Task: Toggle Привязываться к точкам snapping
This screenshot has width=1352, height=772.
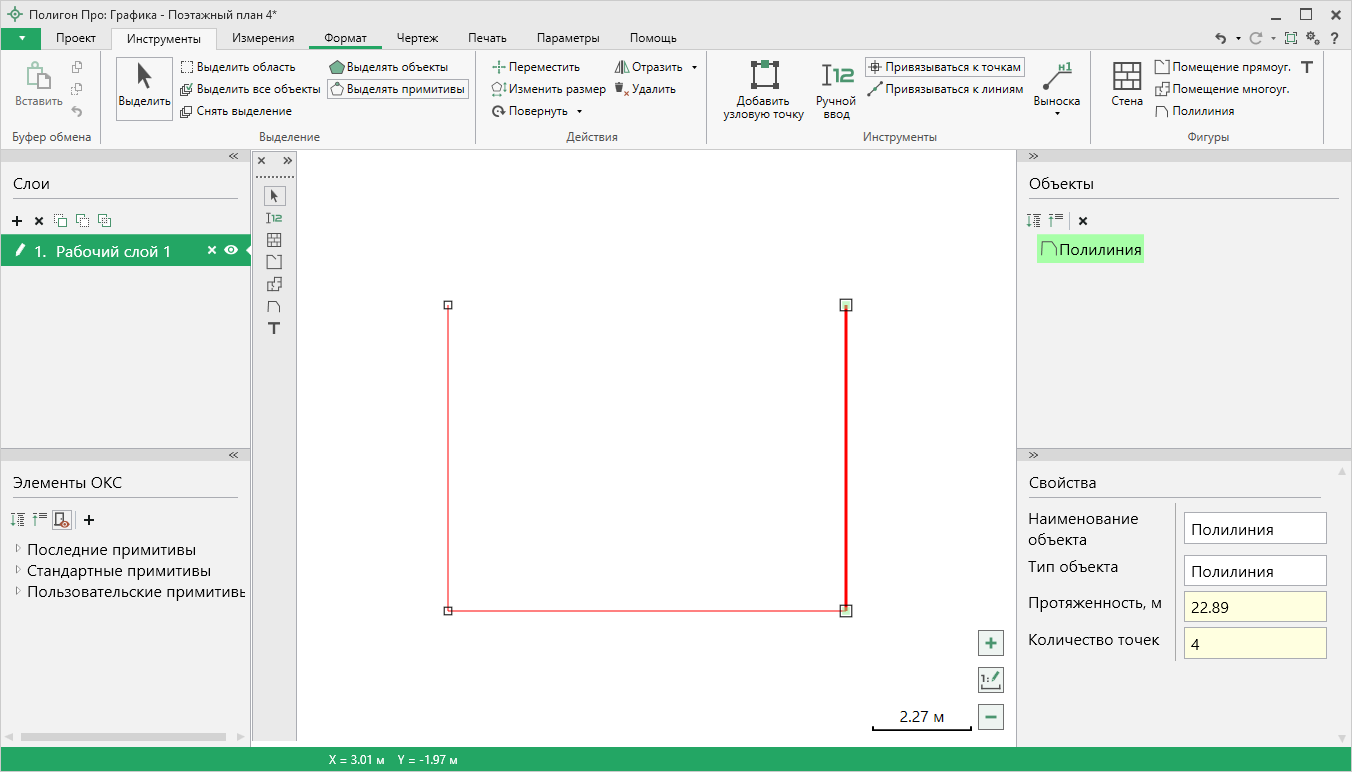Action: [x=945, y=67]
